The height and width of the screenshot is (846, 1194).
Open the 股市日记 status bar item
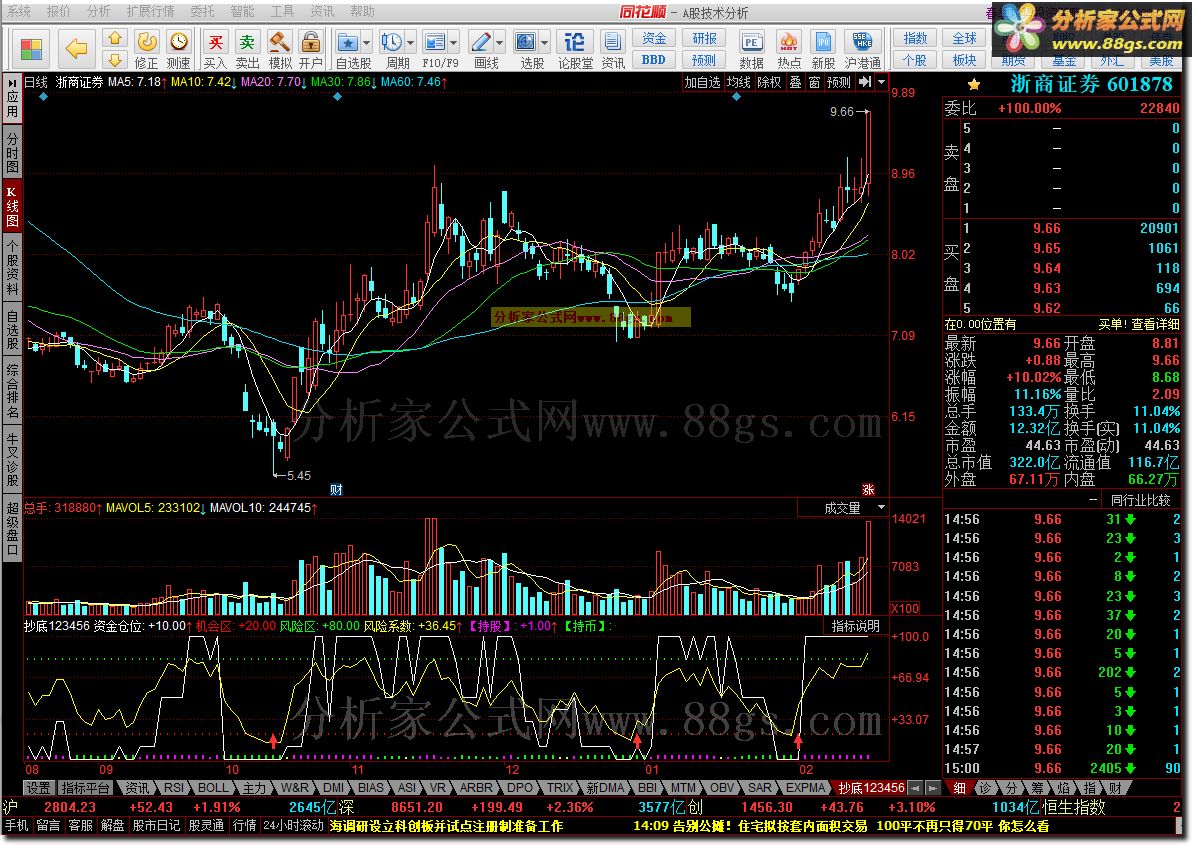click(156, 825)
